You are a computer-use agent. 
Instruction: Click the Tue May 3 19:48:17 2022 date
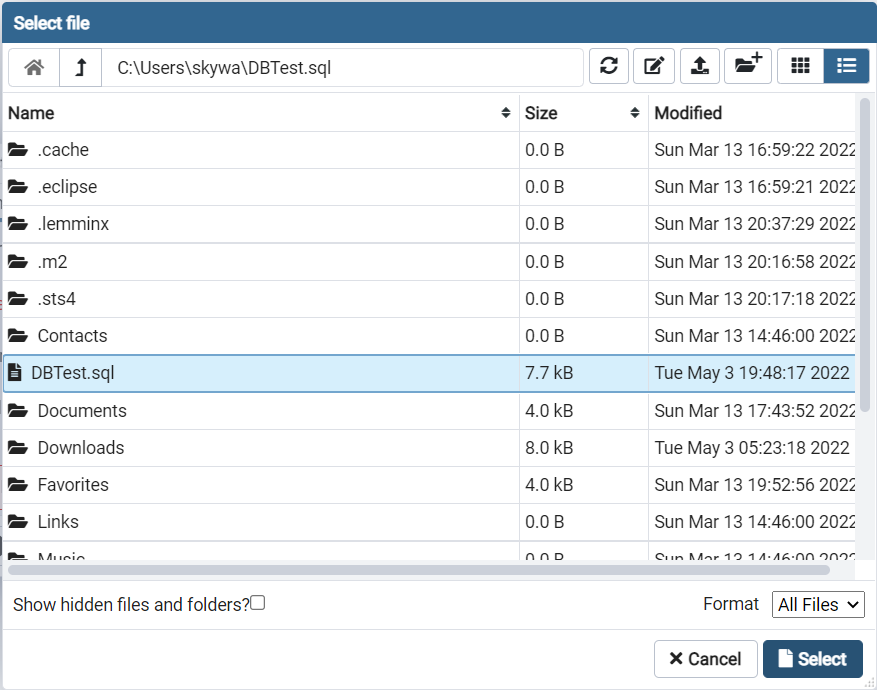[752, 373]
